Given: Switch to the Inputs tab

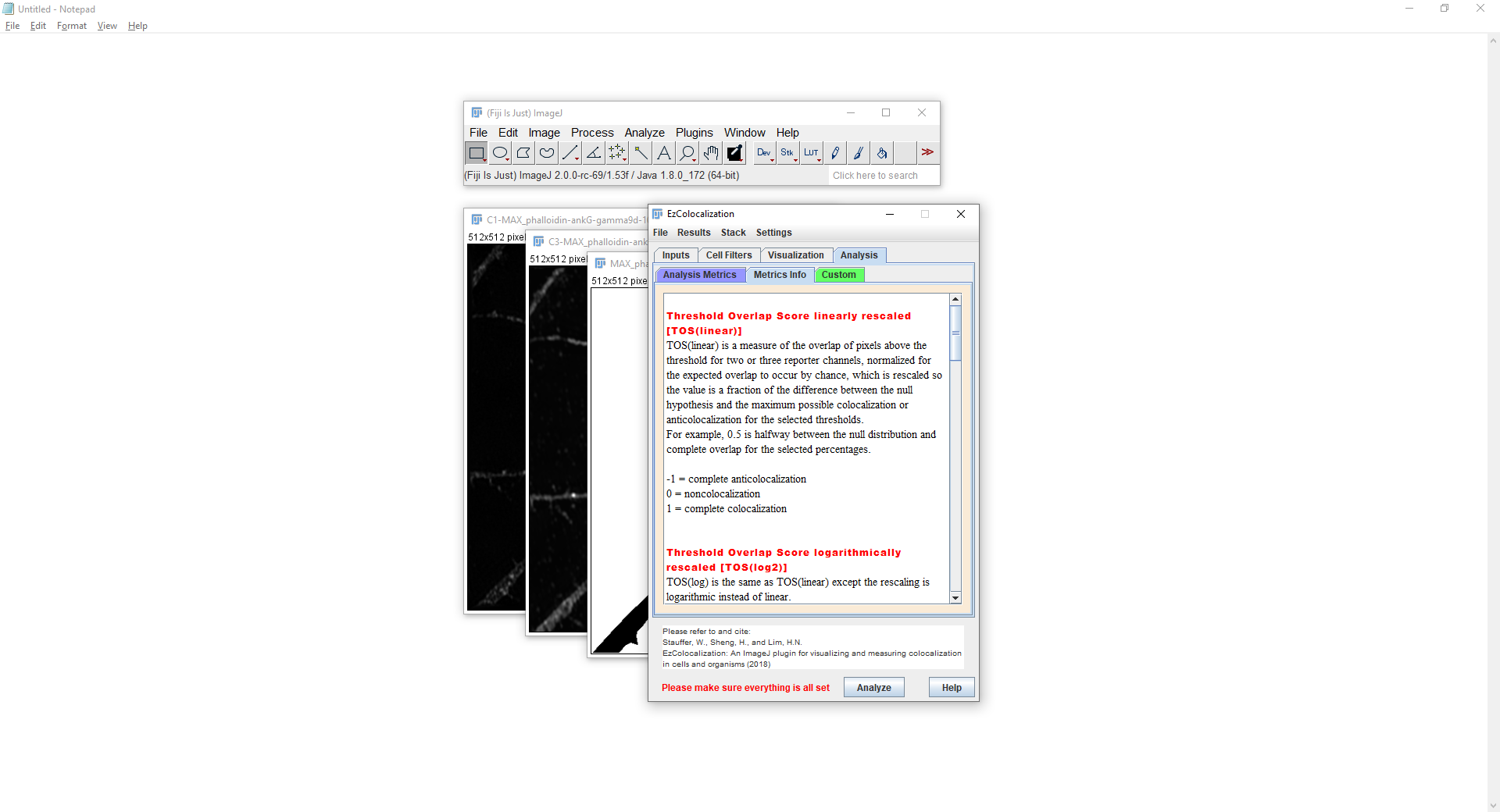Looking at the screenshot, I should tap(676, 255).
